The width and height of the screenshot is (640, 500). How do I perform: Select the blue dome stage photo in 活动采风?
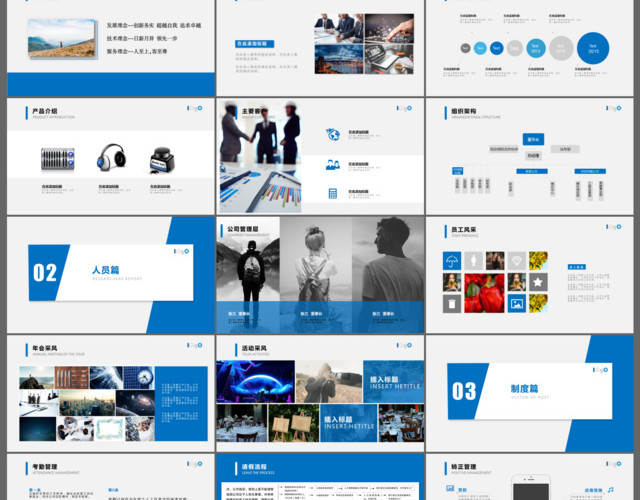point(256,381)
